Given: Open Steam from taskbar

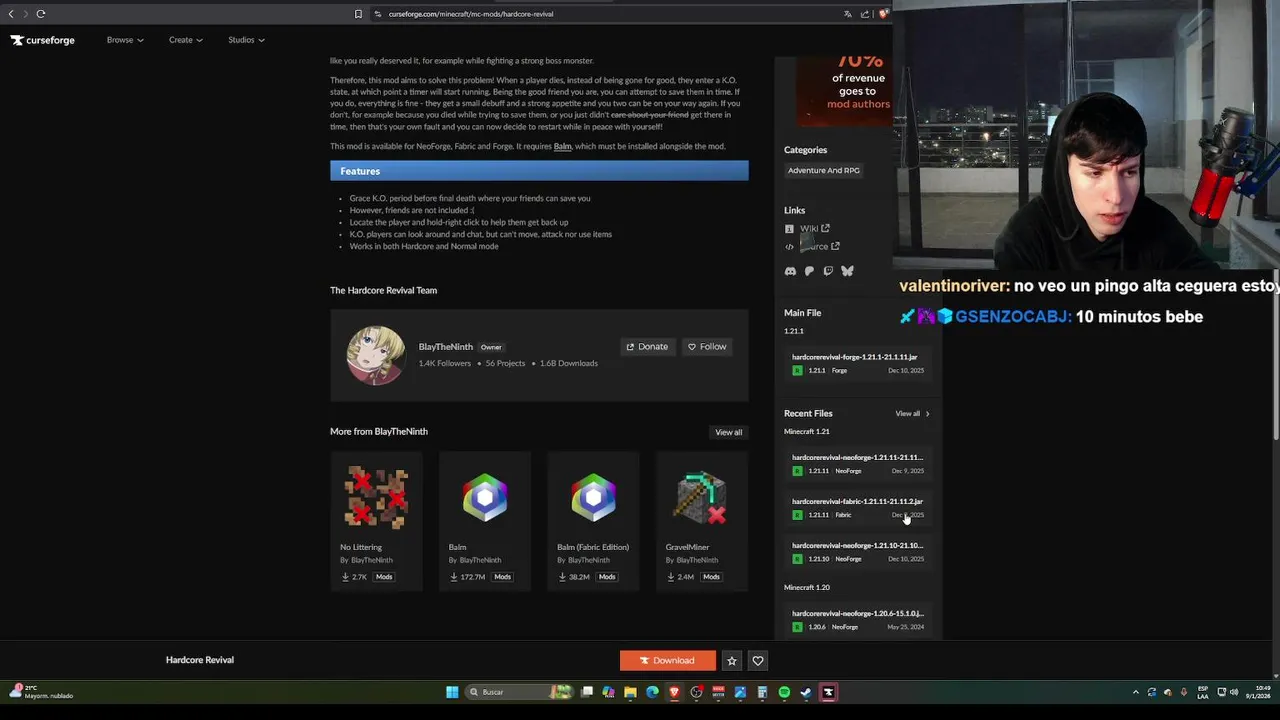Looking at the screenshot, I should tap(806, 692).
